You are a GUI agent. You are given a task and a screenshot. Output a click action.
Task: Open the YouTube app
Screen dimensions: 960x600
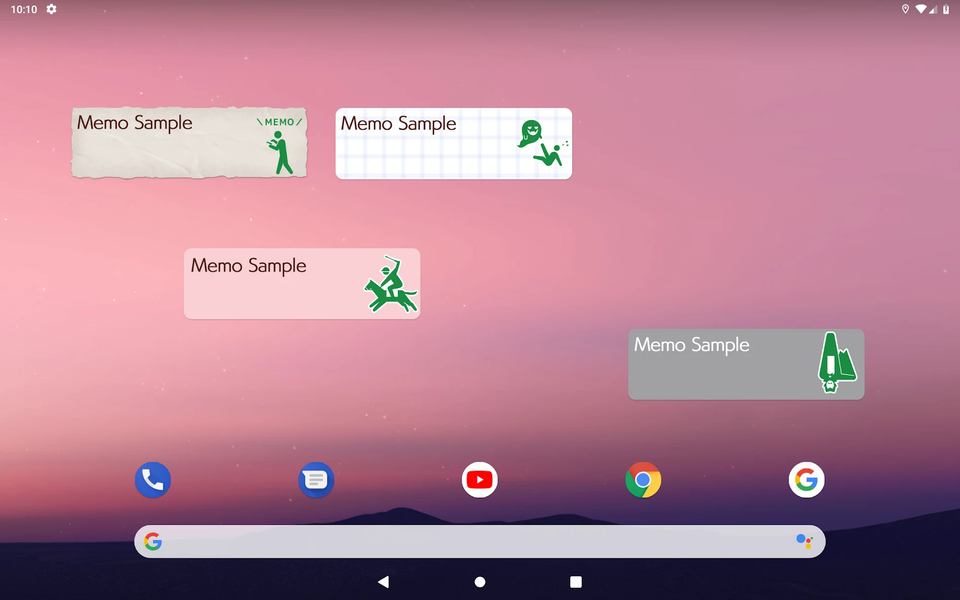[x=480, y=480]
